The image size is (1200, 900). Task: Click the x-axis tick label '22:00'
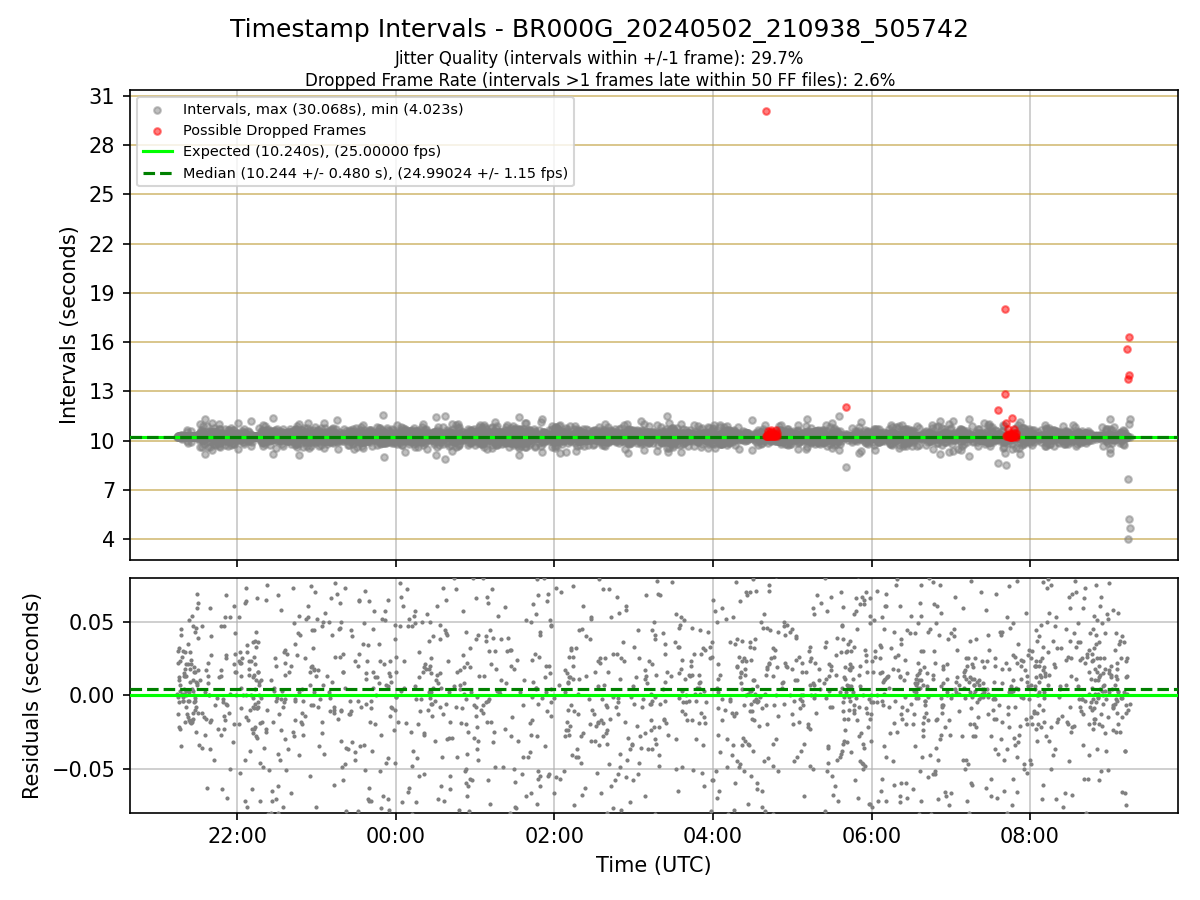[237, 834]
